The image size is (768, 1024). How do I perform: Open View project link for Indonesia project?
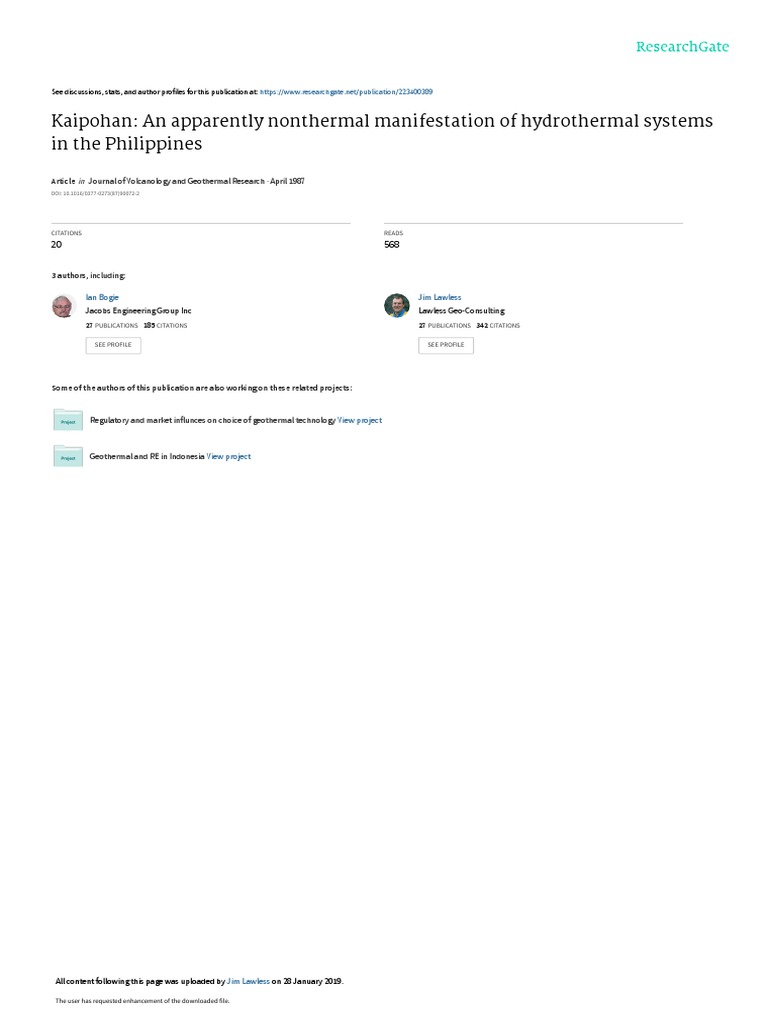pyautogui.click(x=229, y=456)
